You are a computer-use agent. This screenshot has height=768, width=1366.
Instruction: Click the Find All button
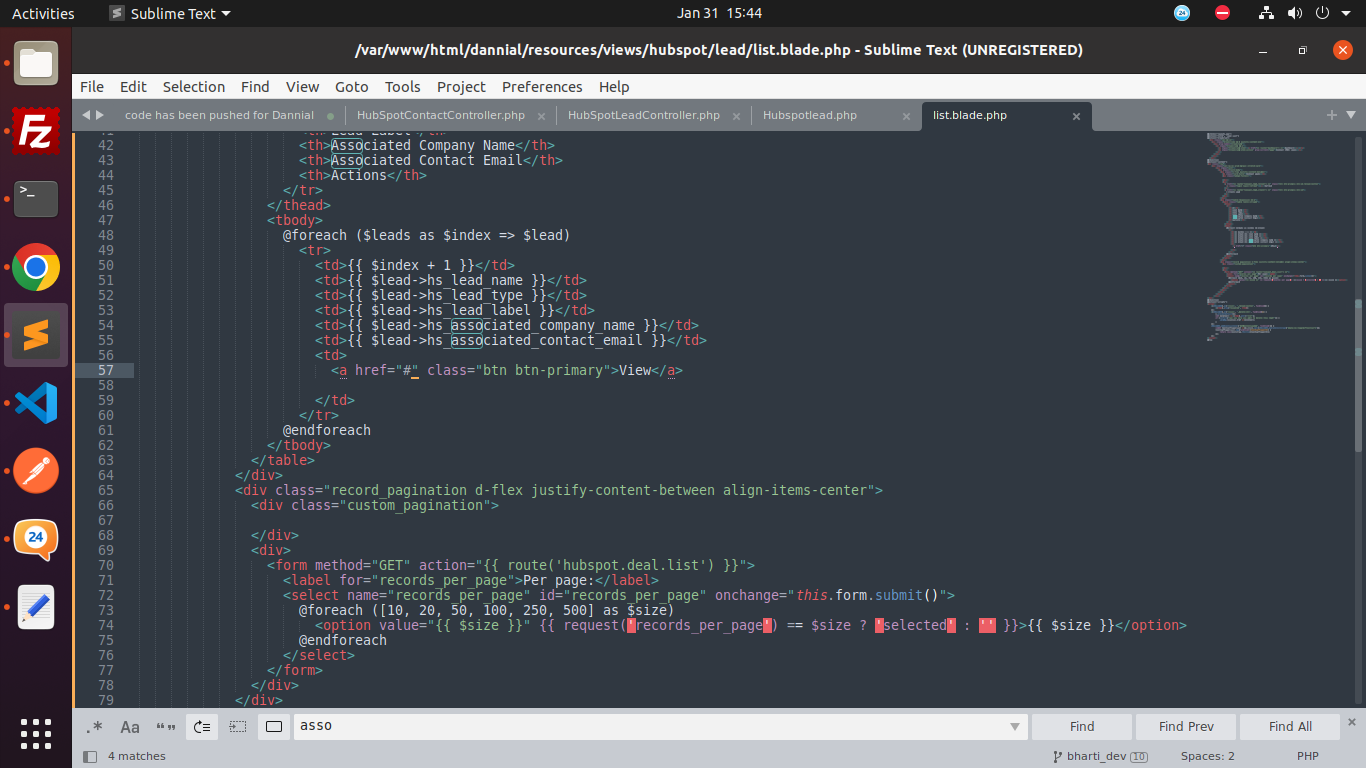pyautogui.click(x=1290, y=727)
